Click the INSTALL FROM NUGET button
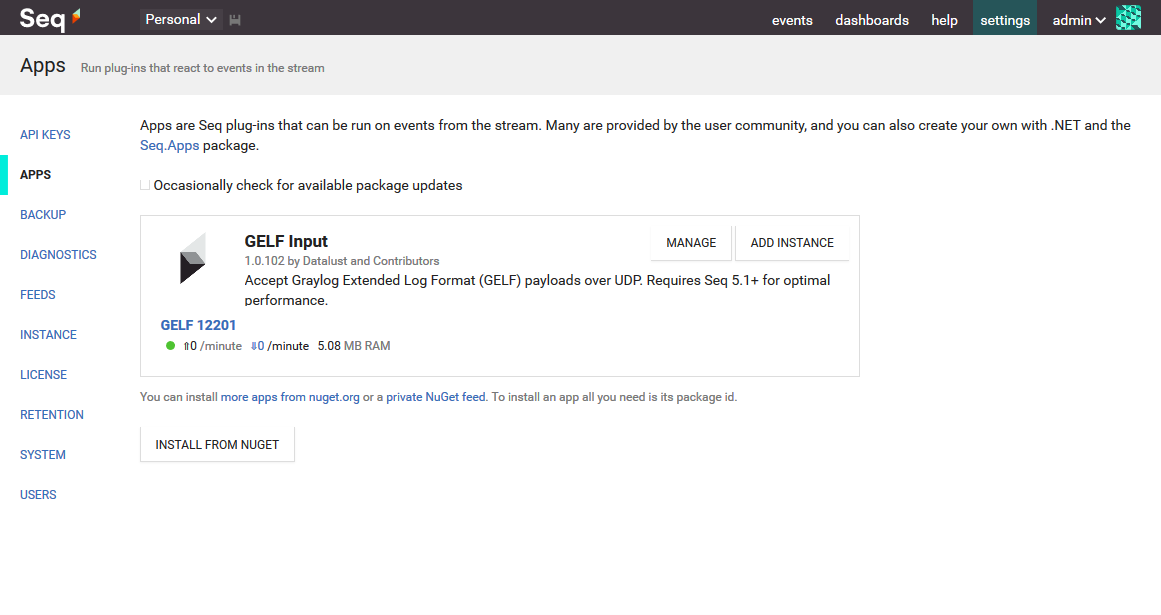This screenshot has height=615, width=1161. (x=216, y=444)
